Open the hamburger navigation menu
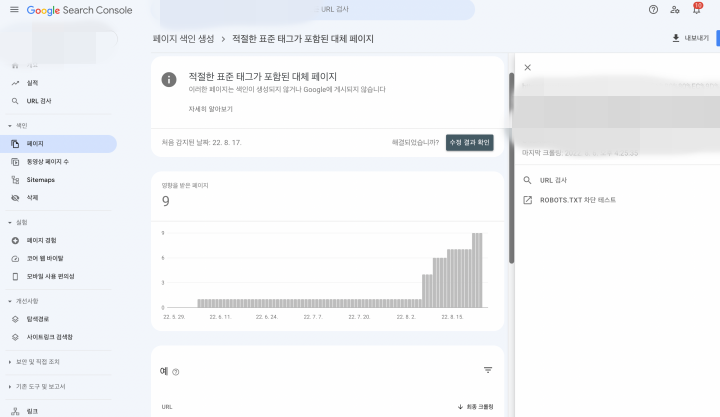 click(x=14, y=10)
